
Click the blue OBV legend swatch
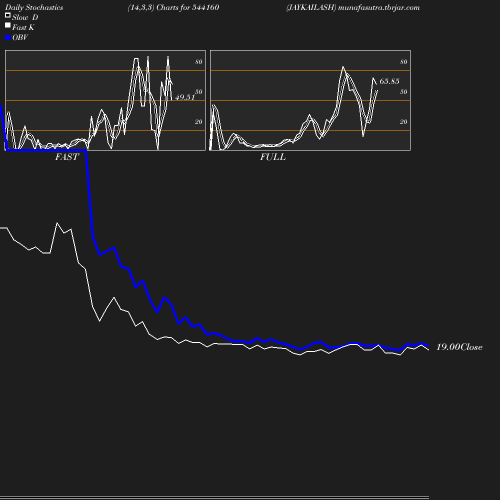(8, 38)
